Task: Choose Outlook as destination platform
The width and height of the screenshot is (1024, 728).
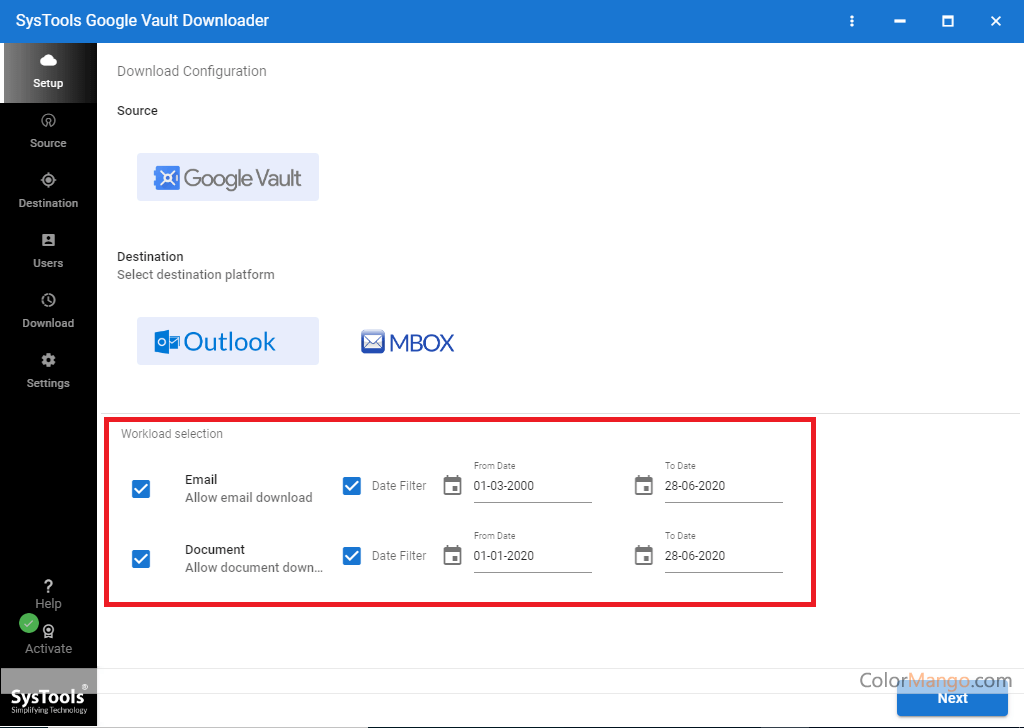Action: pyautogui.click(x=228, y=342)
